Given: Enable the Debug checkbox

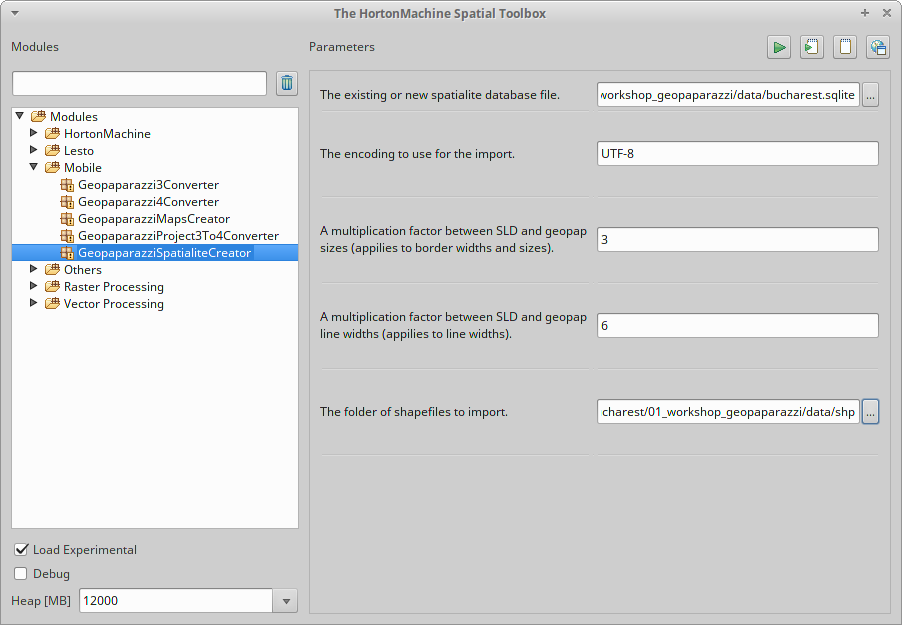Looking at the screenshot, I should click(x=21, y=574).
